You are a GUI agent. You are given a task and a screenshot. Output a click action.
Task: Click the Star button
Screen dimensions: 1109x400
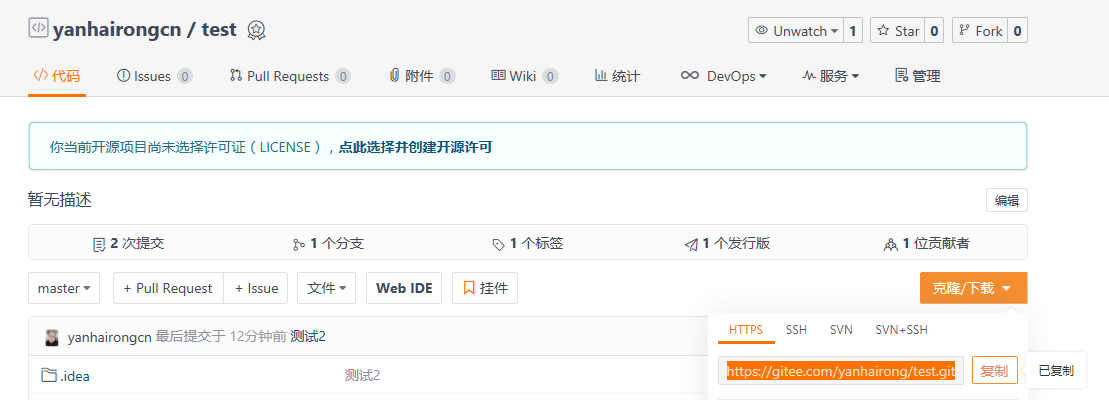(x=898, y=30)
